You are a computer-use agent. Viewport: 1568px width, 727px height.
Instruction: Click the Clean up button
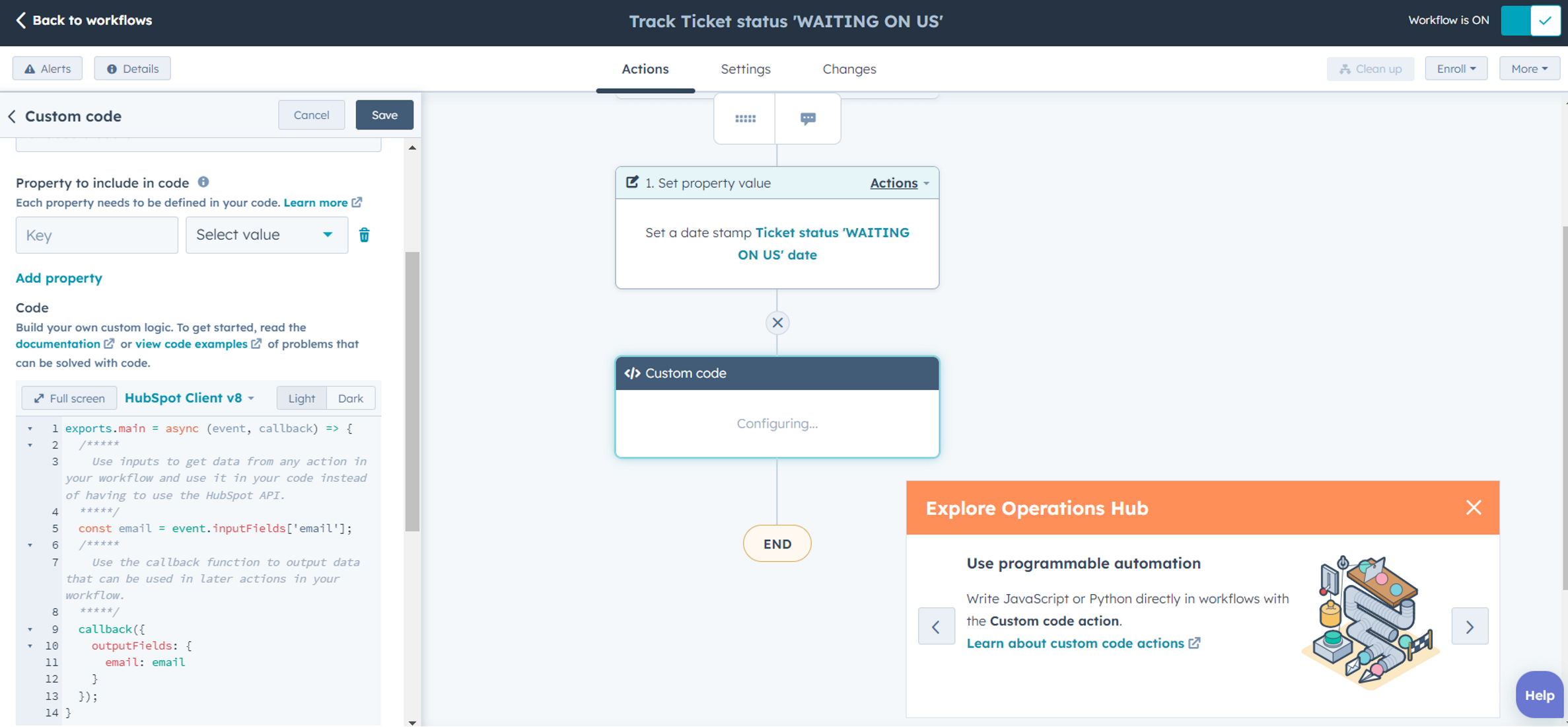1370,69
